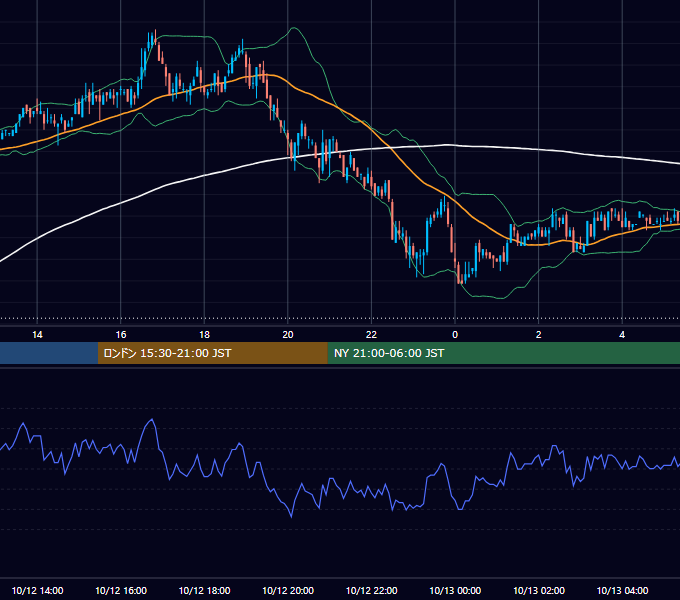Click the 10/12 14:00 date label
680x600 pixels.
tap(37, 590)
